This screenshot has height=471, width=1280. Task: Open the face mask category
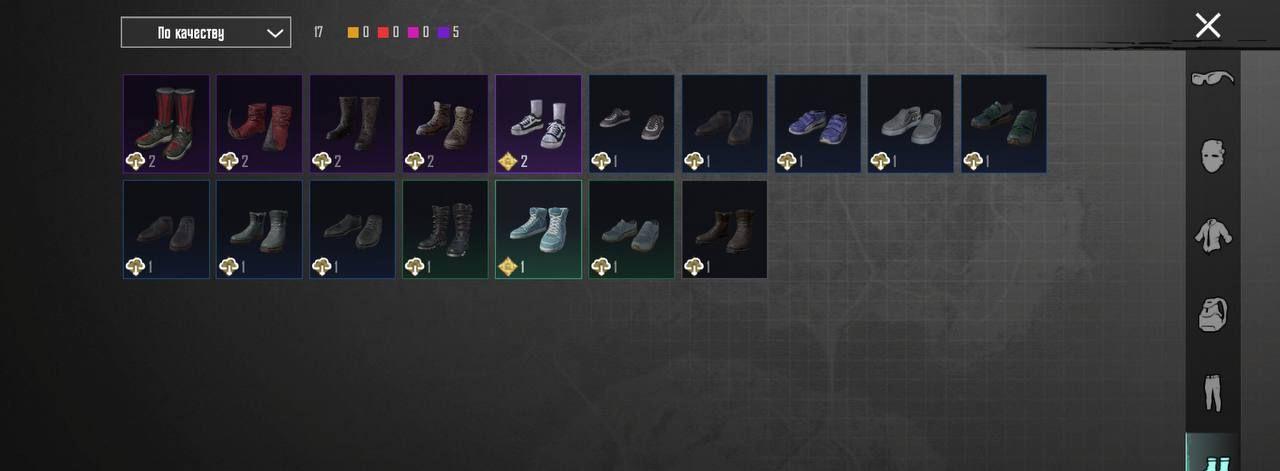(x=1212, y=156)
